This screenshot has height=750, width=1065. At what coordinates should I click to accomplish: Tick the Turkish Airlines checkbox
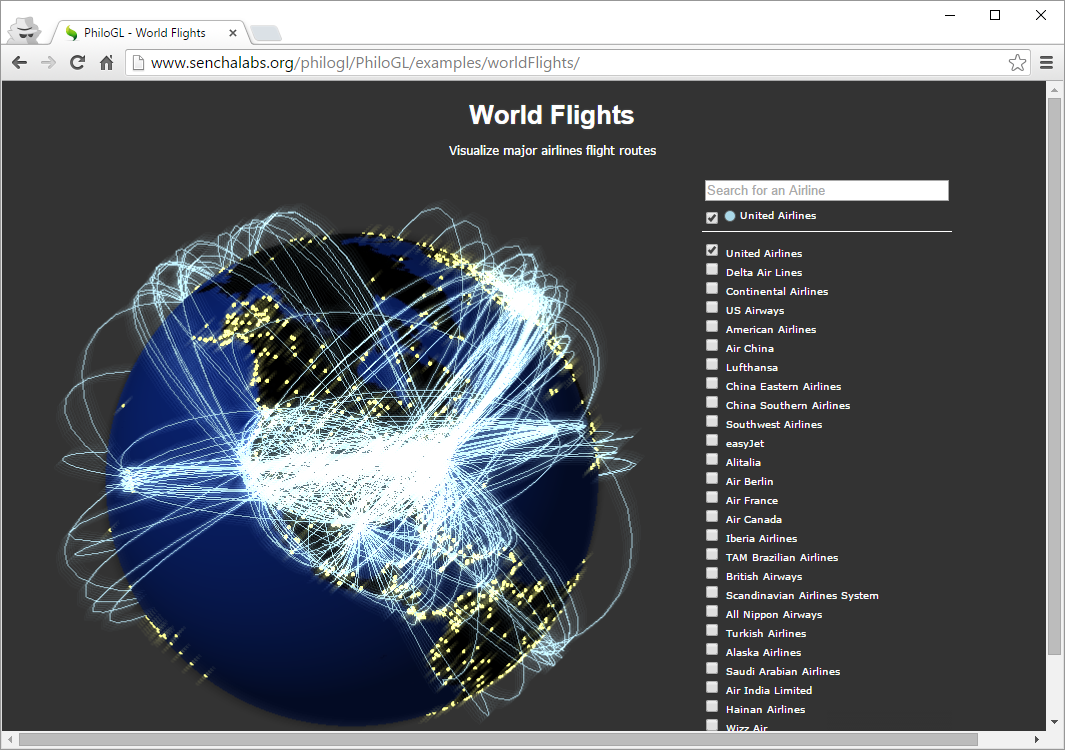[x=712, y=631]
